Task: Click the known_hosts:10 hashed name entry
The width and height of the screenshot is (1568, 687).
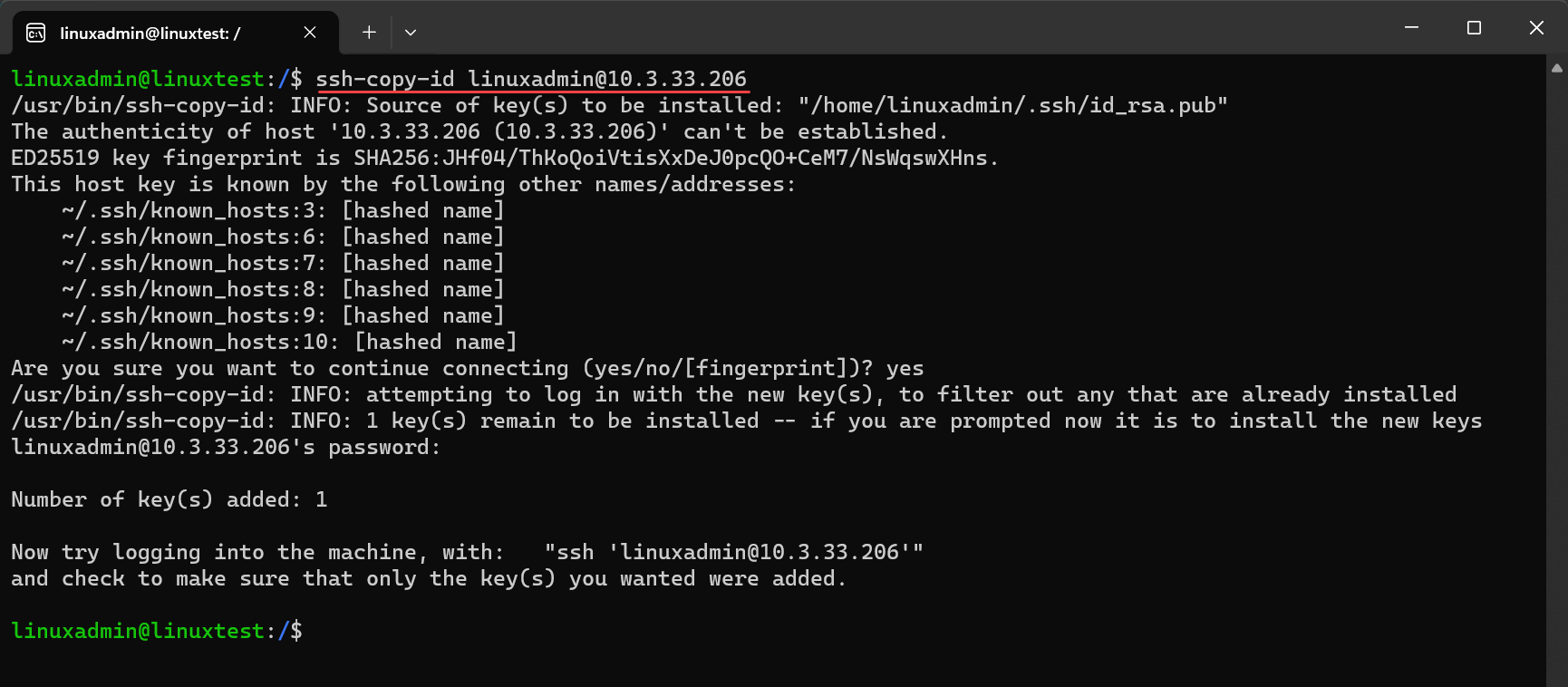Action: point(289,342)
